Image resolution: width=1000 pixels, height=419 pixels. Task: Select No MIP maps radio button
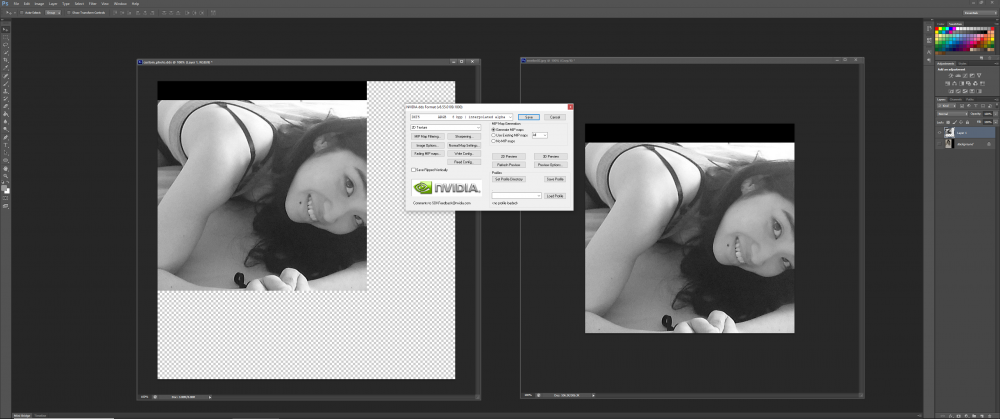tap(494, 141)
